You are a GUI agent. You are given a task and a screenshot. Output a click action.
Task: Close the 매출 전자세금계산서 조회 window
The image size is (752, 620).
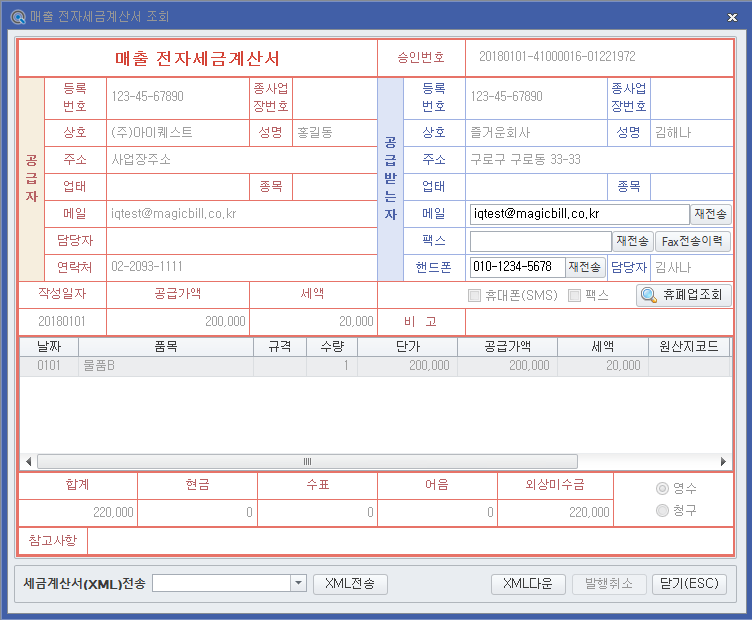(732, 17)
